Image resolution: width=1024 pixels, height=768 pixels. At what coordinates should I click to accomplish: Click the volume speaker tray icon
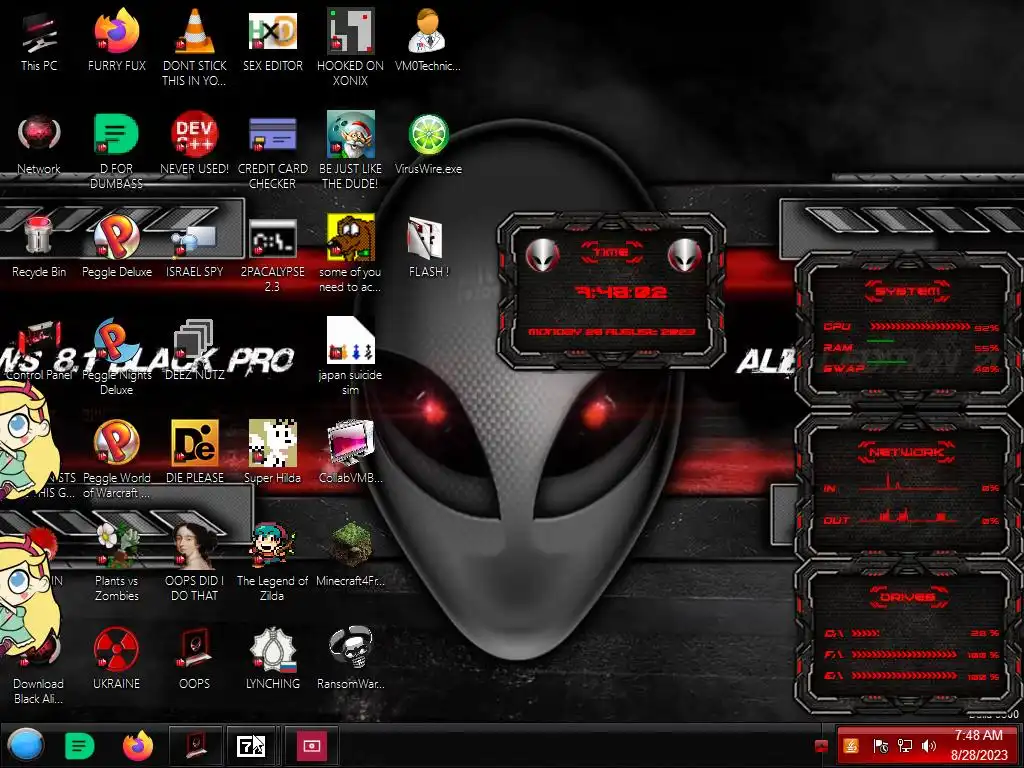point(928,746)
